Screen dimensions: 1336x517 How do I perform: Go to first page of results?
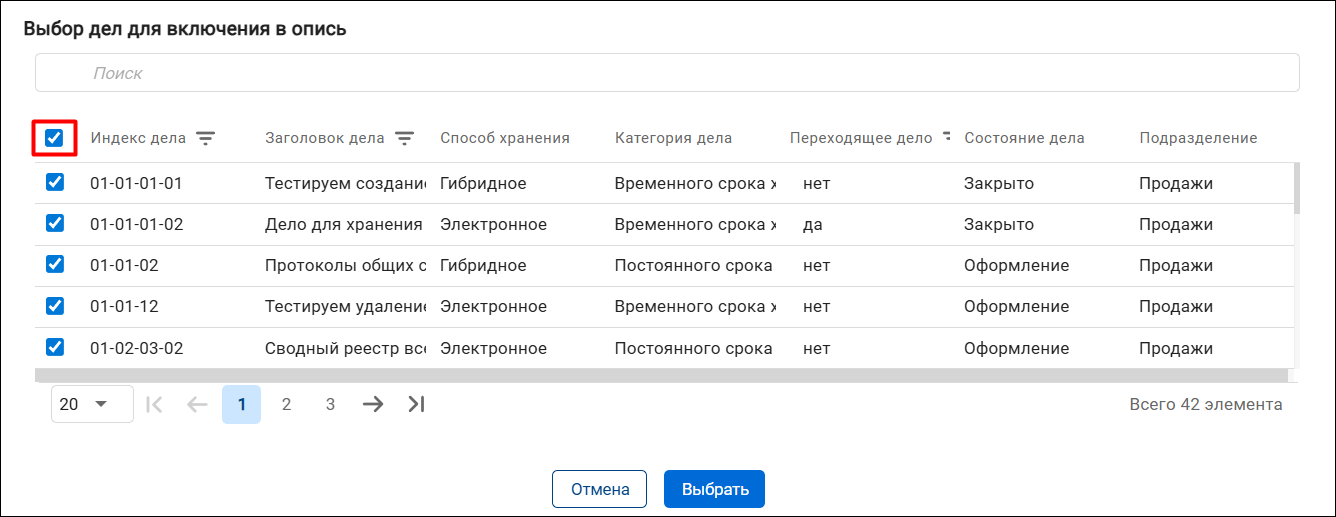[x=154, y=404]
